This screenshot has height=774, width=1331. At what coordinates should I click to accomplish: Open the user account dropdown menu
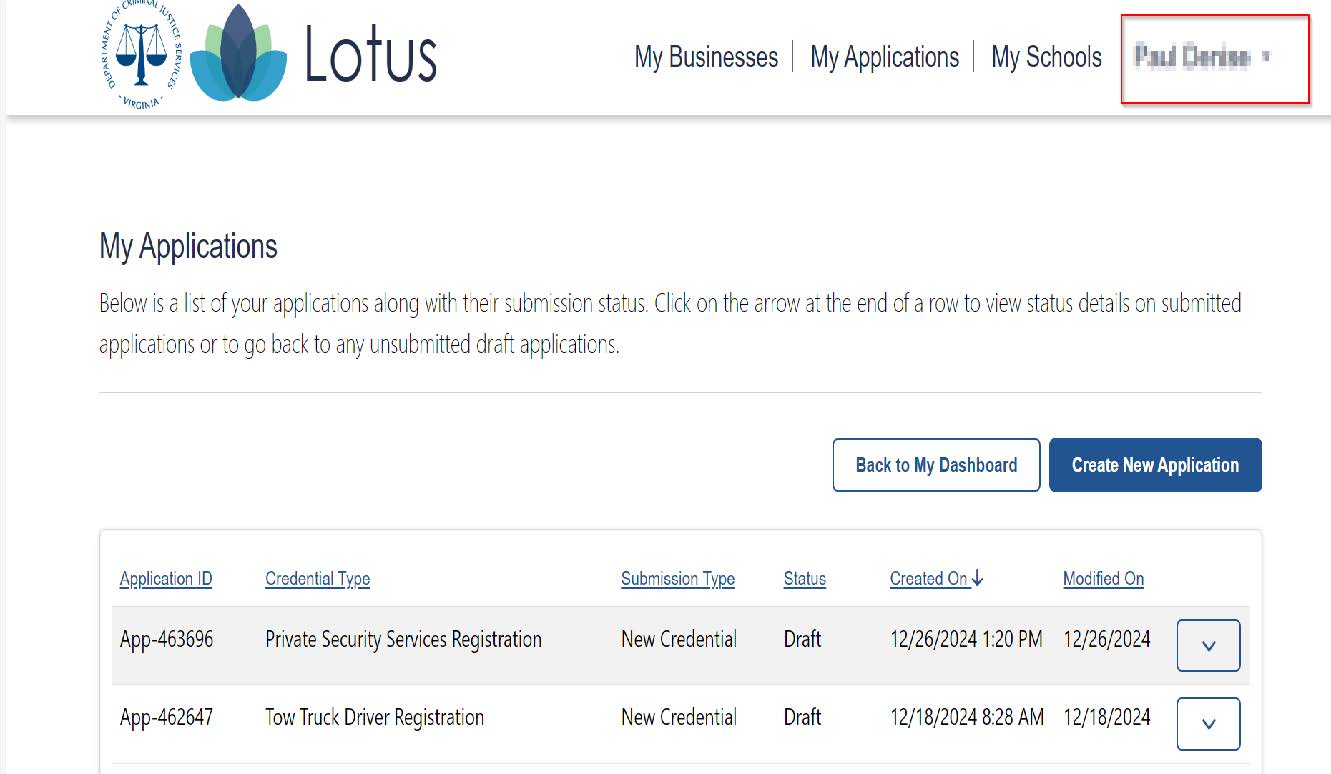coord(1202,58)
